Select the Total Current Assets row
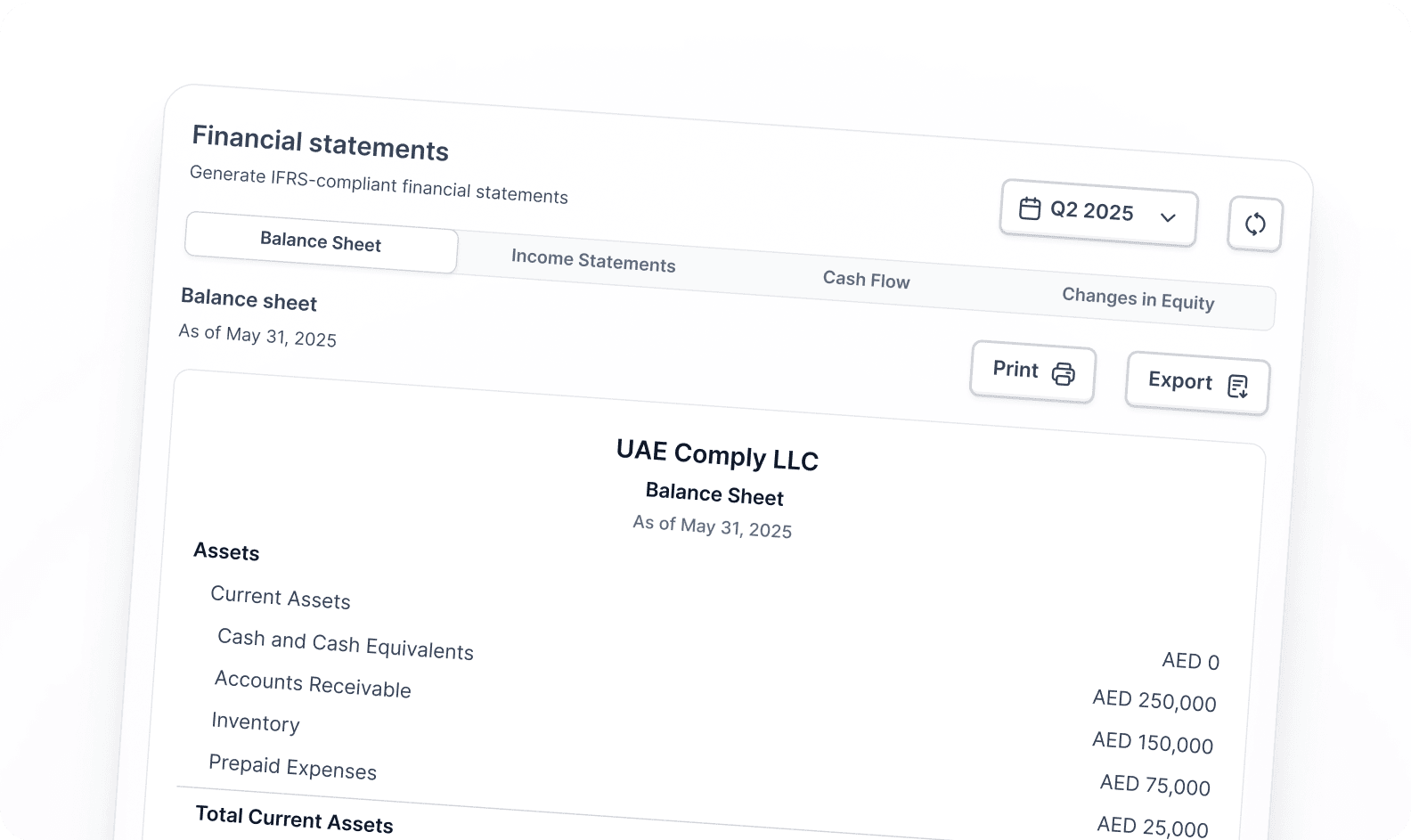The height and width of the screenshot is (840, 1411). (x=294, y=820)
